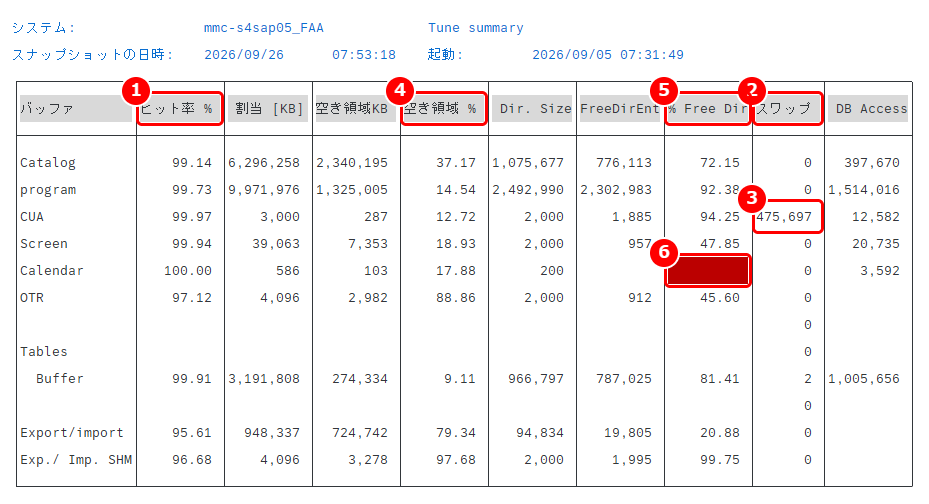Click the indented Buffer row name
This screenshot has height=504, width=929.
point(59,378)
